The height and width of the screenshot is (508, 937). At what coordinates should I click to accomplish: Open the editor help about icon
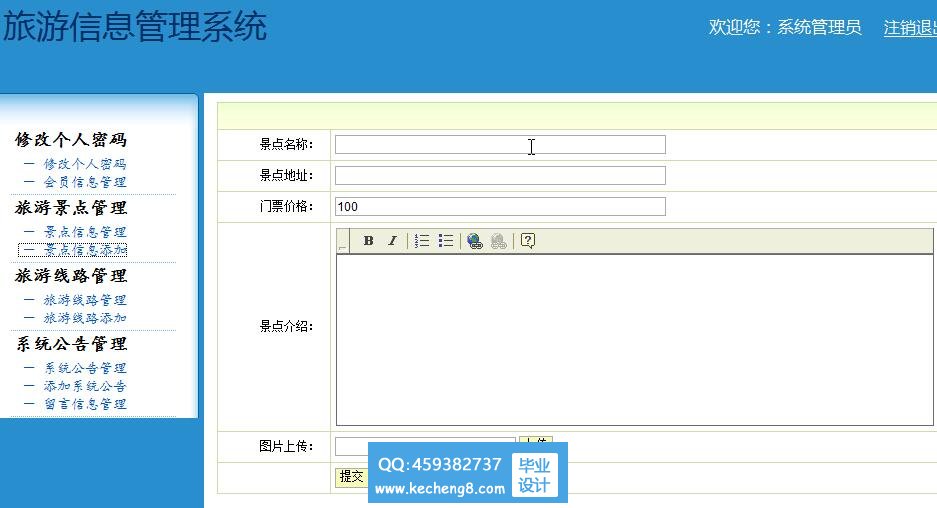(528, 240)
